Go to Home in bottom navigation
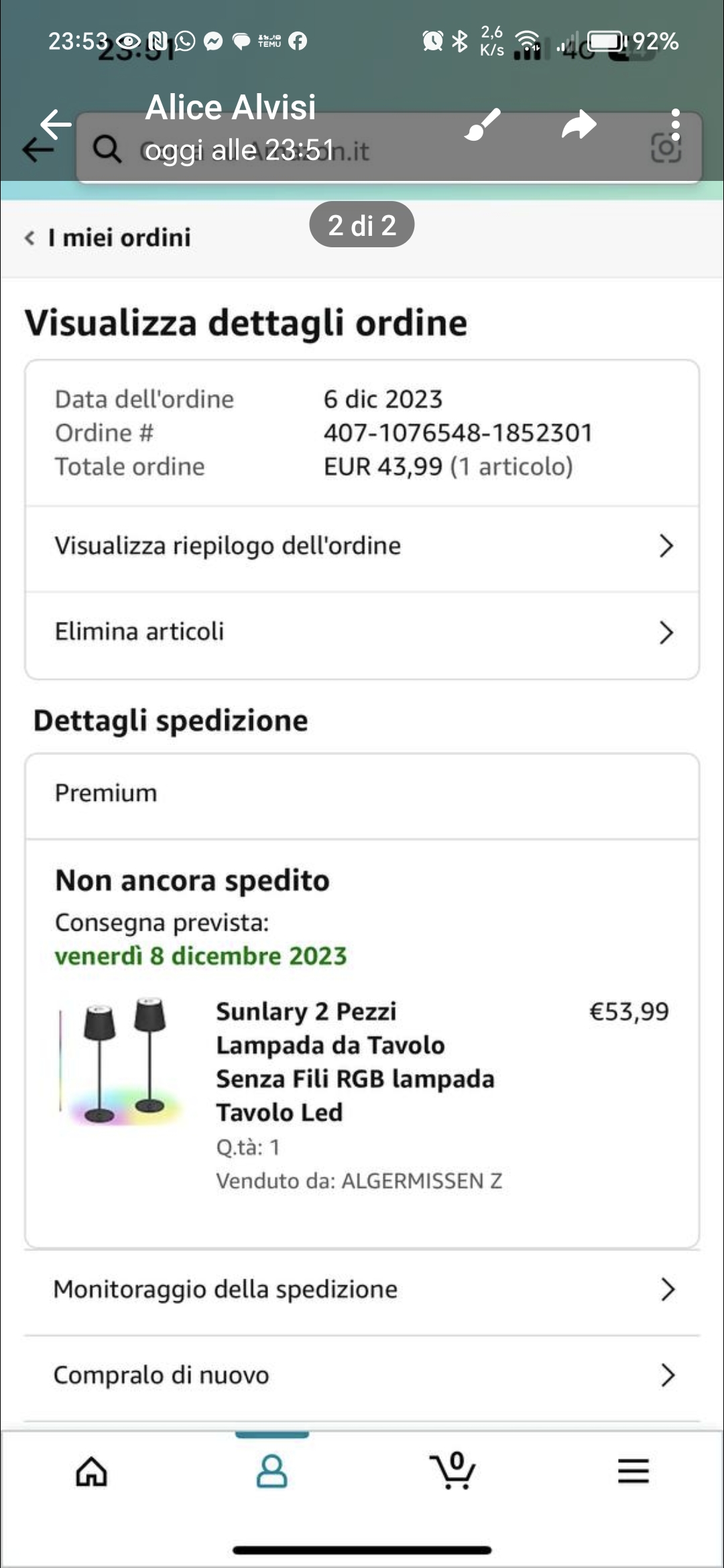 pyautogui.click(x=91, y=1472)
